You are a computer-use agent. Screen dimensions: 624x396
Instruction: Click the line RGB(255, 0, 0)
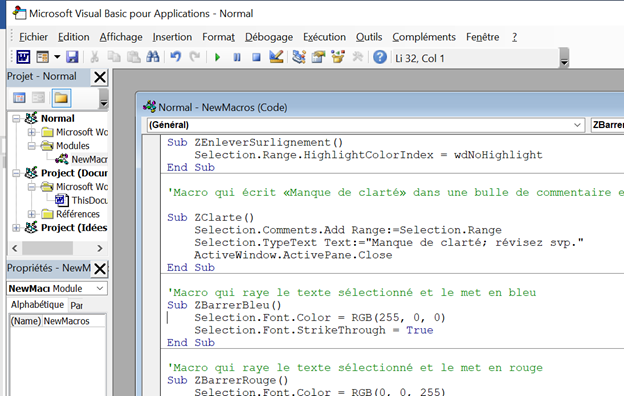(320, 318)
